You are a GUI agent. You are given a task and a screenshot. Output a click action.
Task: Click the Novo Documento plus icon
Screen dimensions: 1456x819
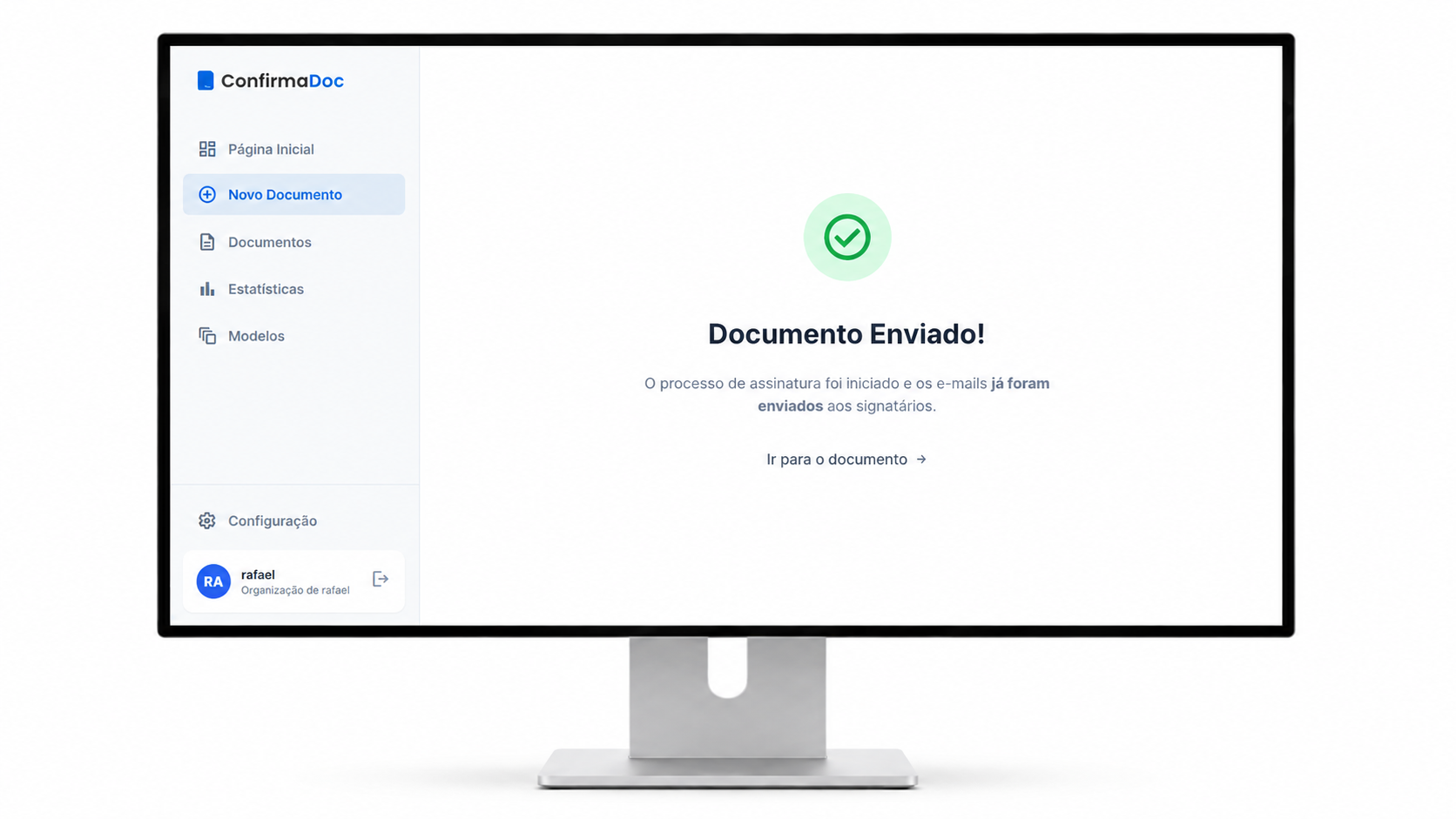click(207, 195)
